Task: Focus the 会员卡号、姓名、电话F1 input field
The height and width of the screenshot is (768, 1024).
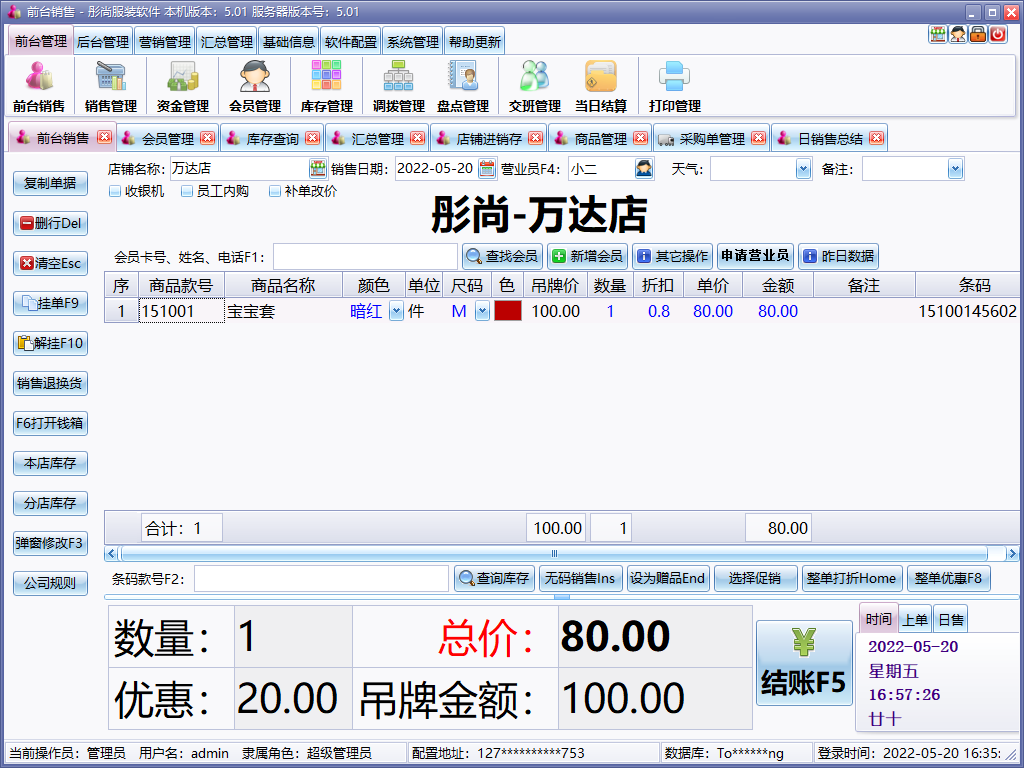Action: point(365,257)
